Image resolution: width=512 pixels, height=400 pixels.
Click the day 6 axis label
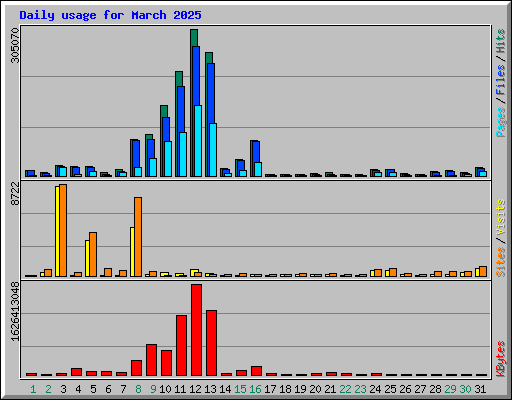point(108,389)
